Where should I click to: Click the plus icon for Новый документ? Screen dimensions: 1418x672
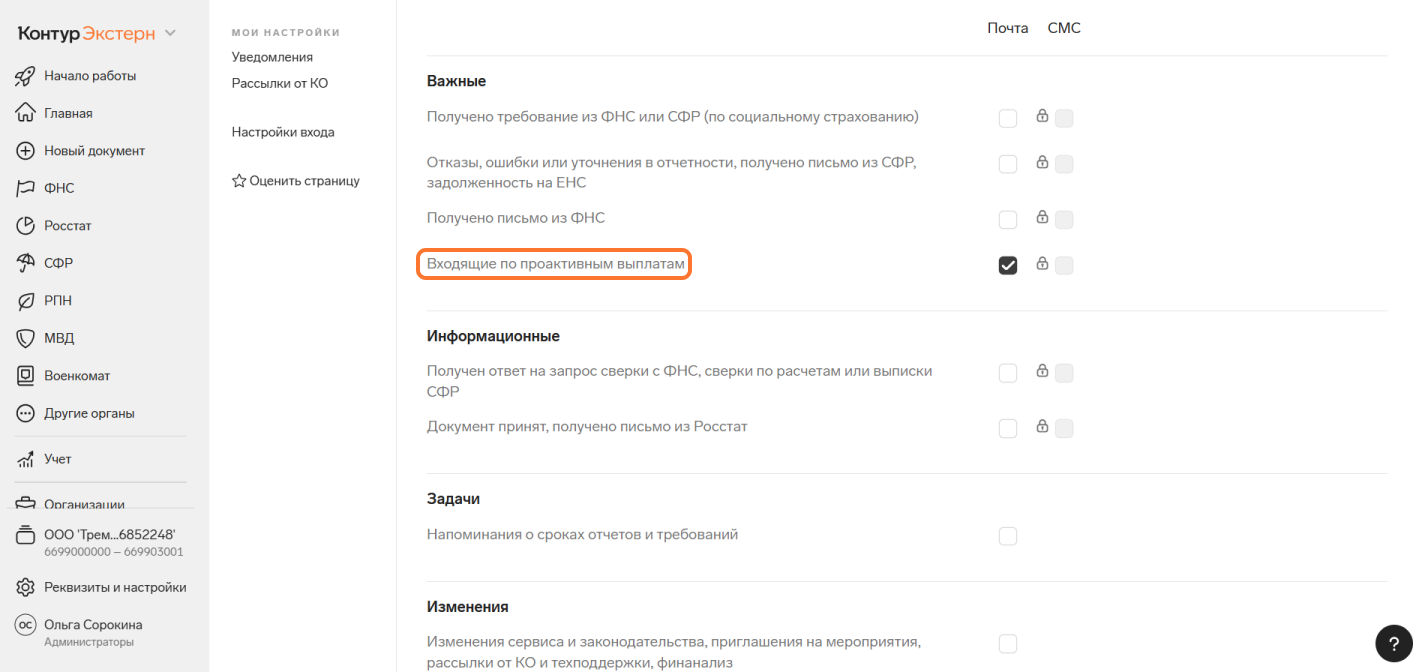click(26, 151)
